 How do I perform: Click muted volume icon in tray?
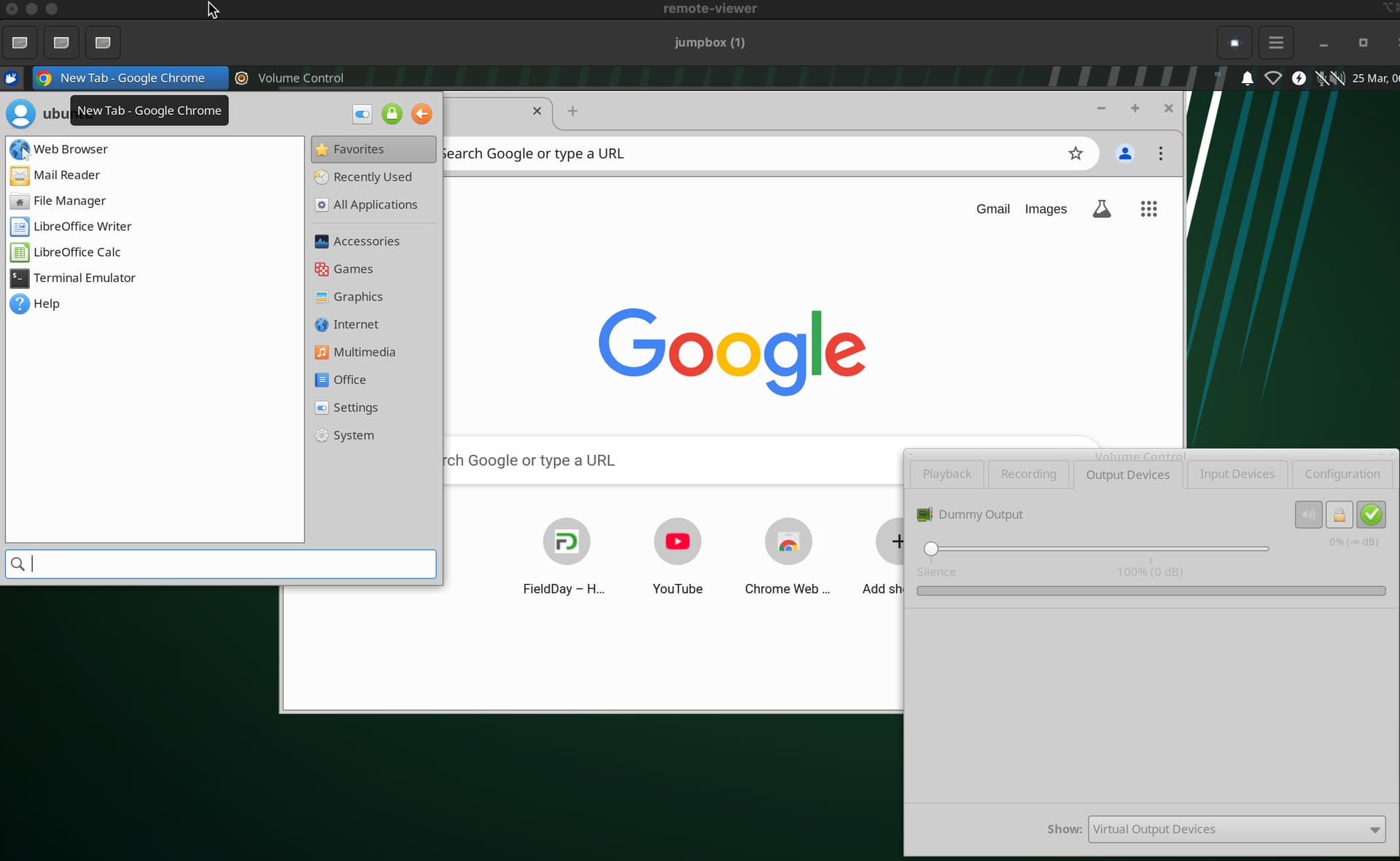point(1337,78)
